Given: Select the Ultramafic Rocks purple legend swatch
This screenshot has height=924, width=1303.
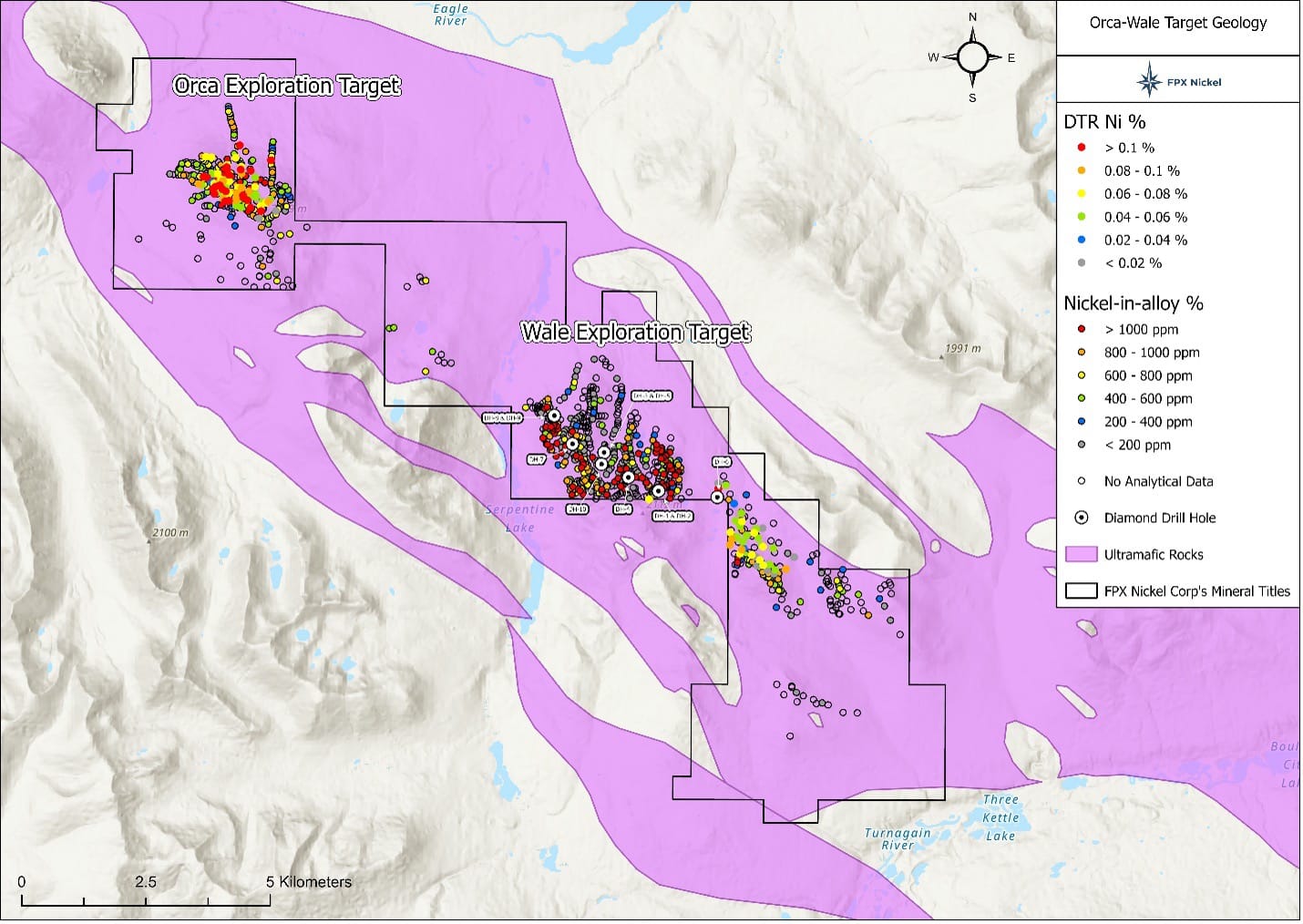Looking at the screenshot, I should coord(1082,554).
